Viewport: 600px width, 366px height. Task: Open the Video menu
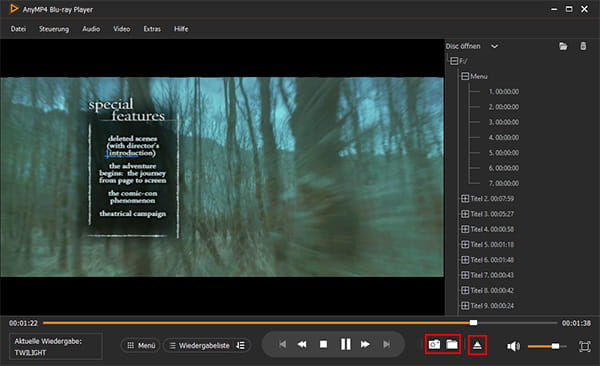coord(121,29)
